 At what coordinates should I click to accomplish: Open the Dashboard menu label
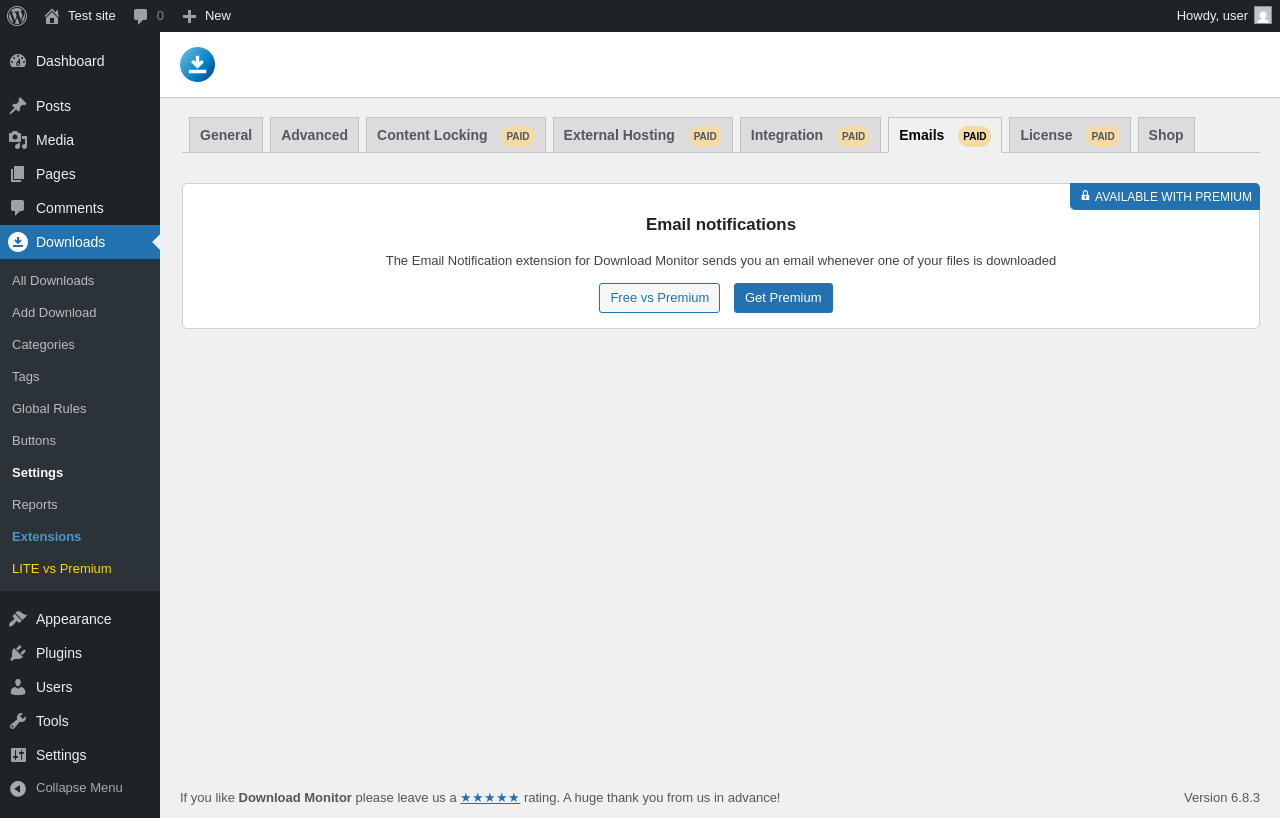70,61
